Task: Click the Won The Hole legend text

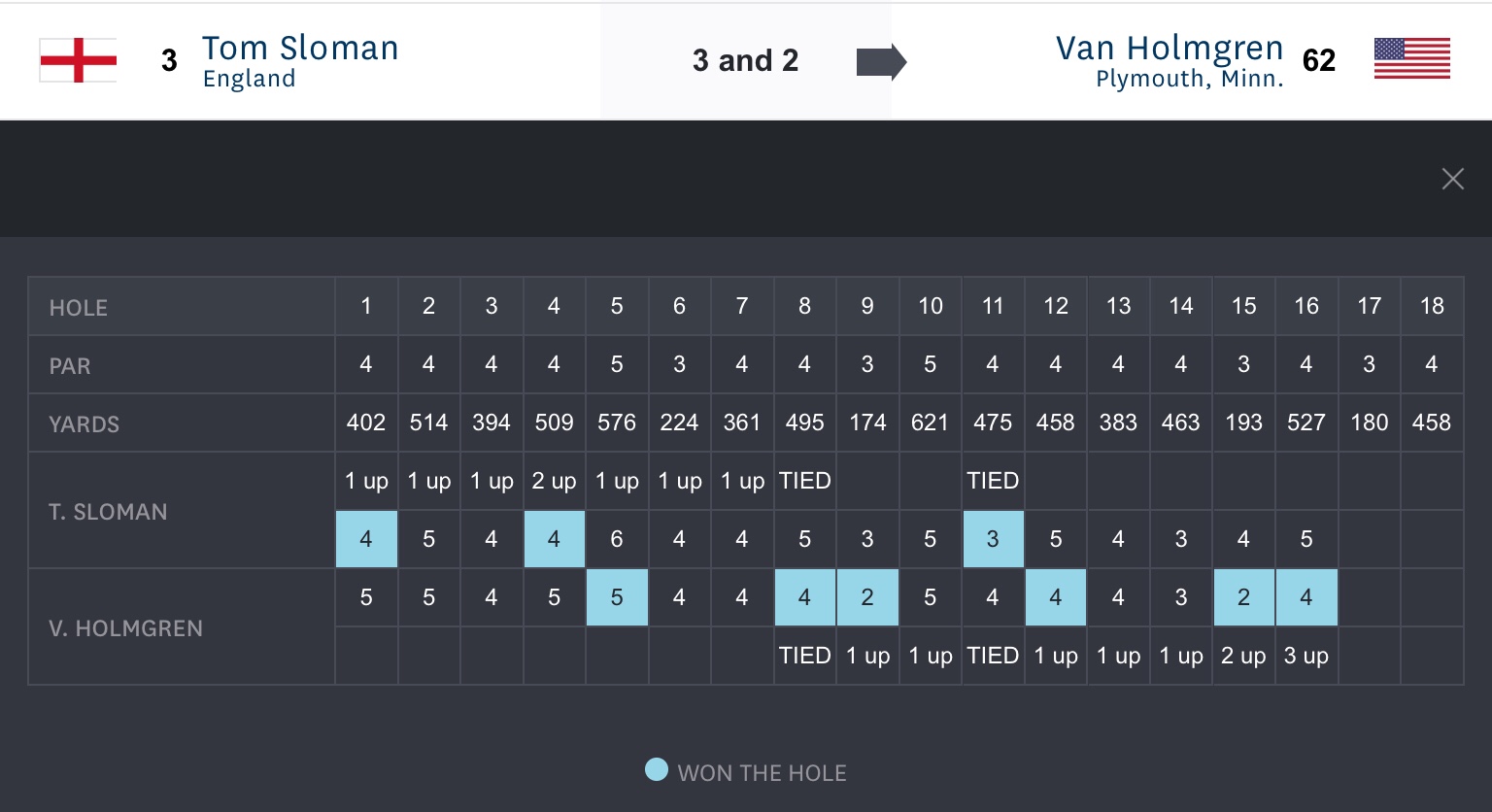Action: (x=762, y=773)
